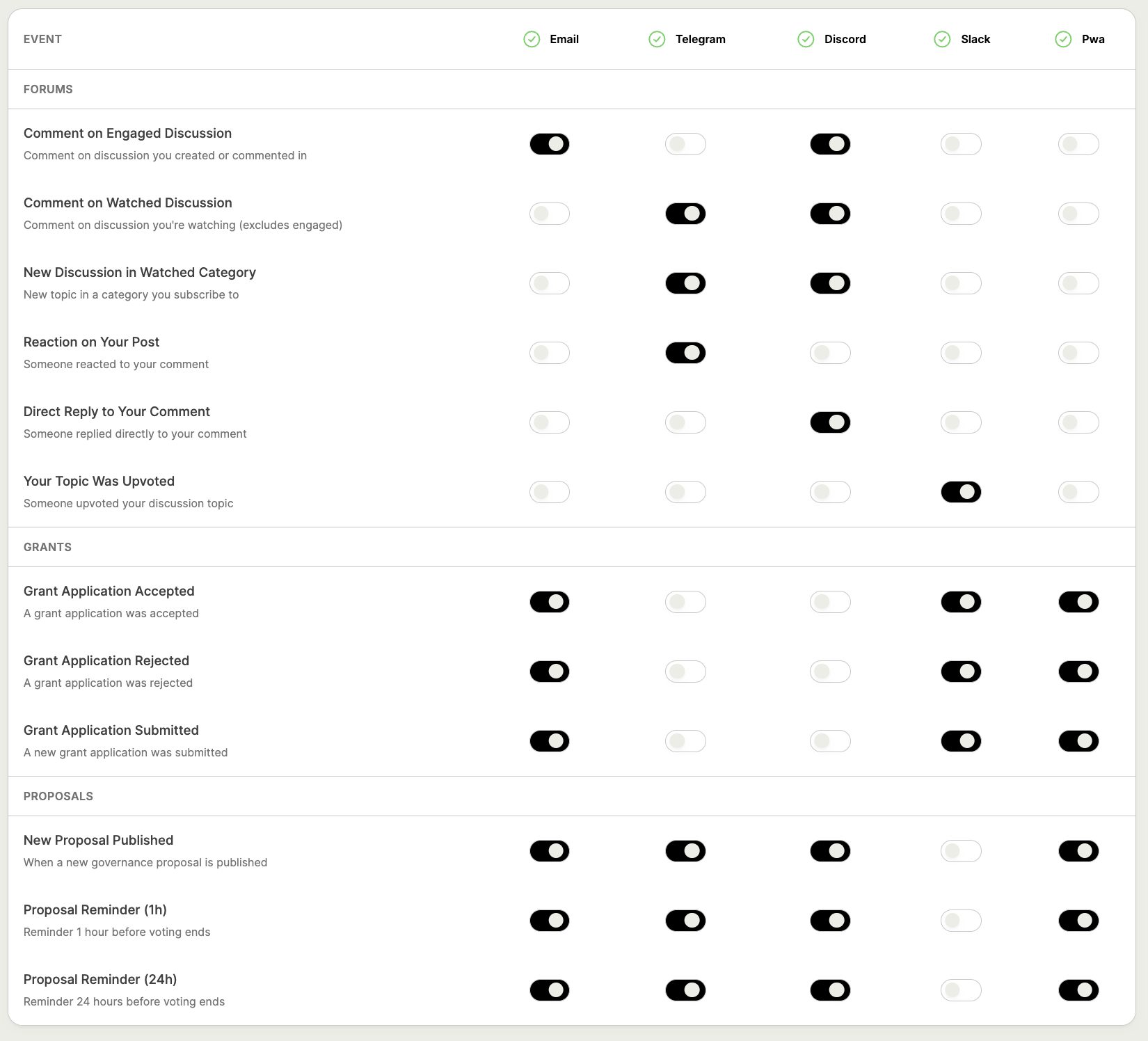Image resolution: width=1148 pixels, height=1041 pixels.
Task: Disable Discord for Comment on Watched Discussion
Action: click(x=830, y=214)
